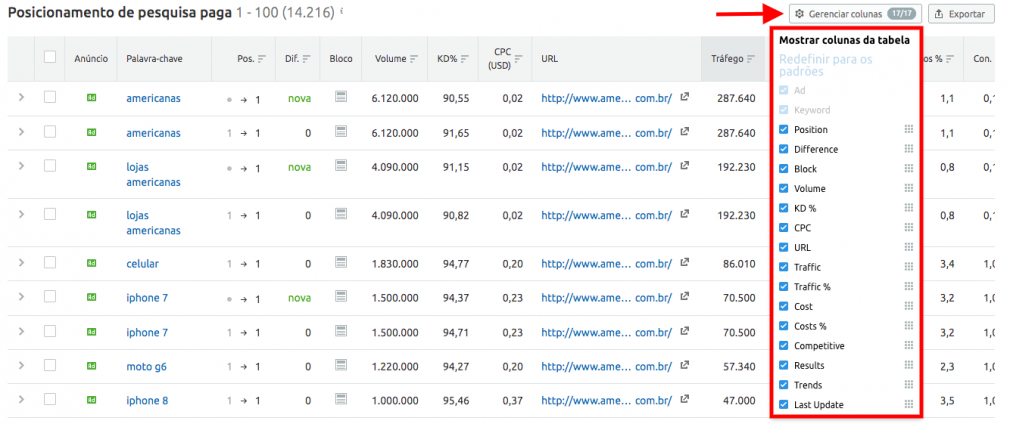This screenshot has width=1010, height=424.
Task: Expand the lojas americanas row with KD 90,82
Action: [x=21, y=214]
